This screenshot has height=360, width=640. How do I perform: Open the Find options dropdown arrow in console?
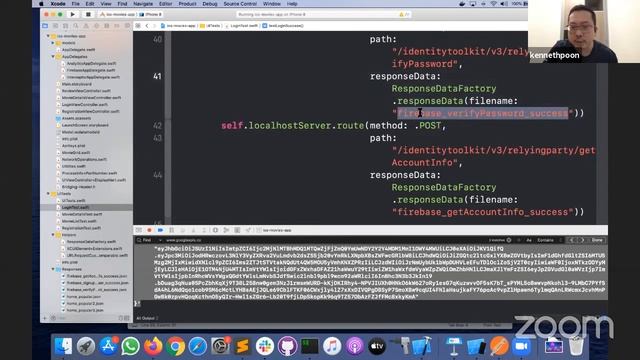coord(160,240)
